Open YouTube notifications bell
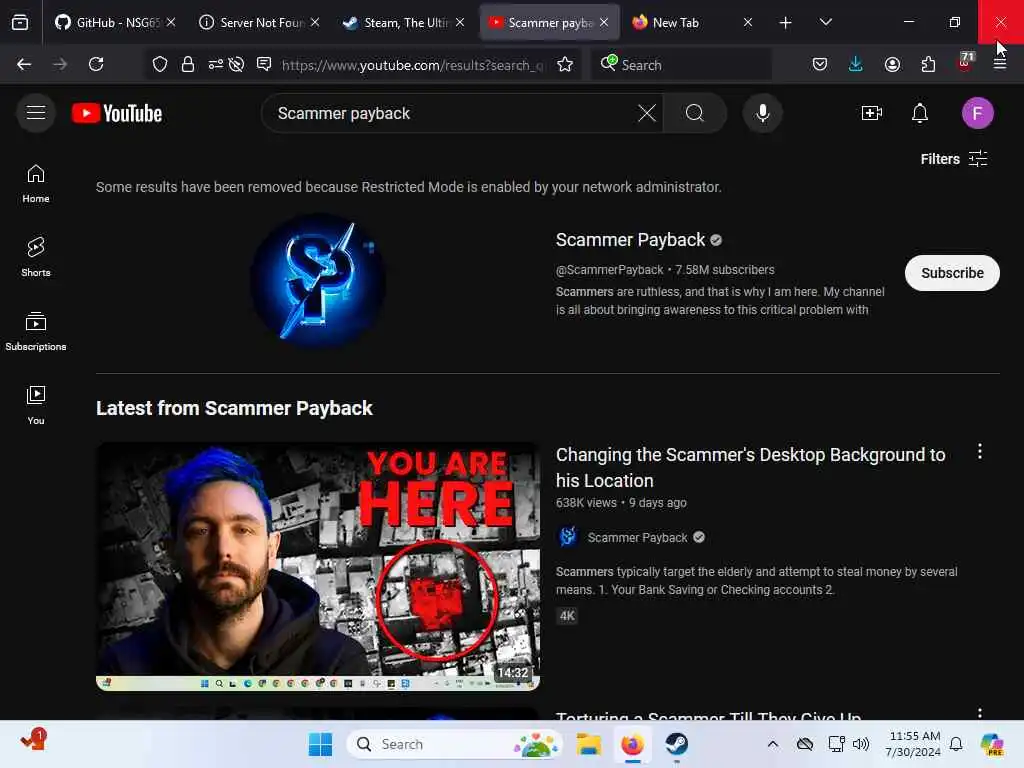The width and height of the screenshot is (1024, 768). pos(920,113)
